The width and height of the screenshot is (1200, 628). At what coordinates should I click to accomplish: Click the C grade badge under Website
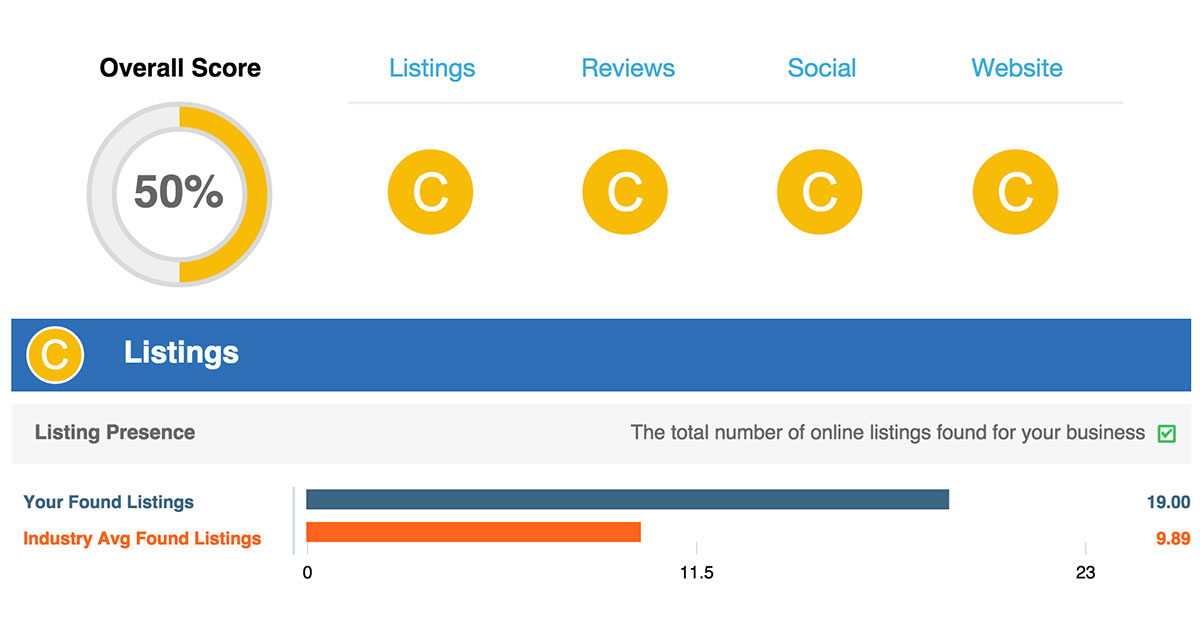tap(1015, 191)
